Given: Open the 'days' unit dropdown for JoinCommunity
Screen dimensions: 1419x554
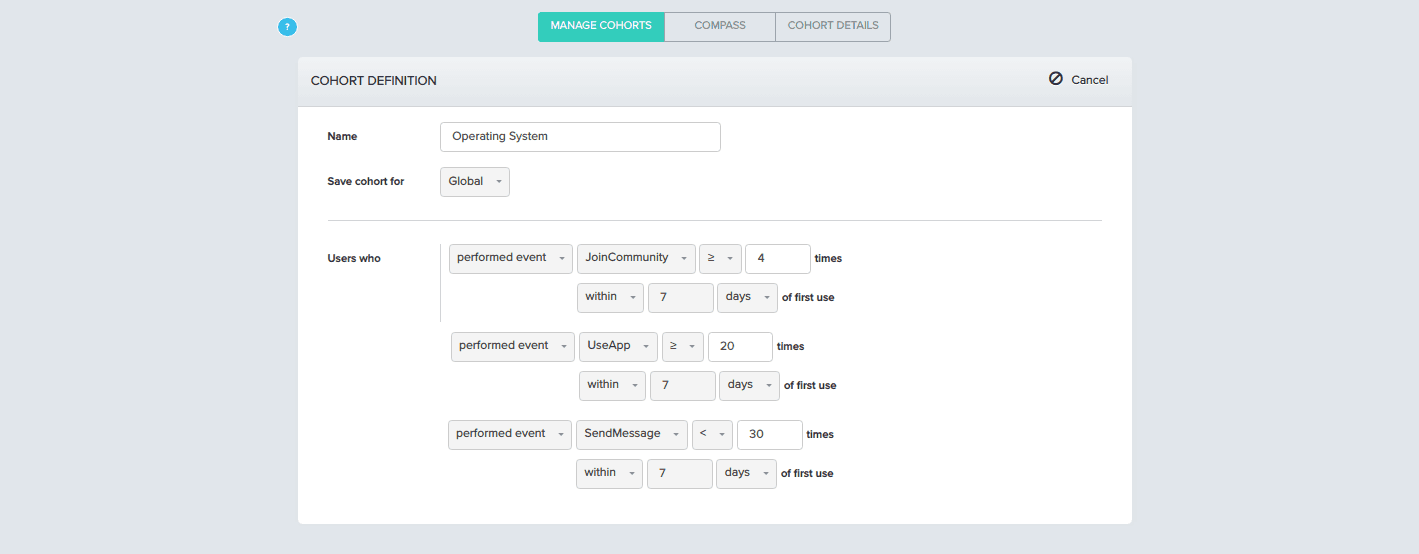Looking at the screenshot, I should click(x=747, y=297).
